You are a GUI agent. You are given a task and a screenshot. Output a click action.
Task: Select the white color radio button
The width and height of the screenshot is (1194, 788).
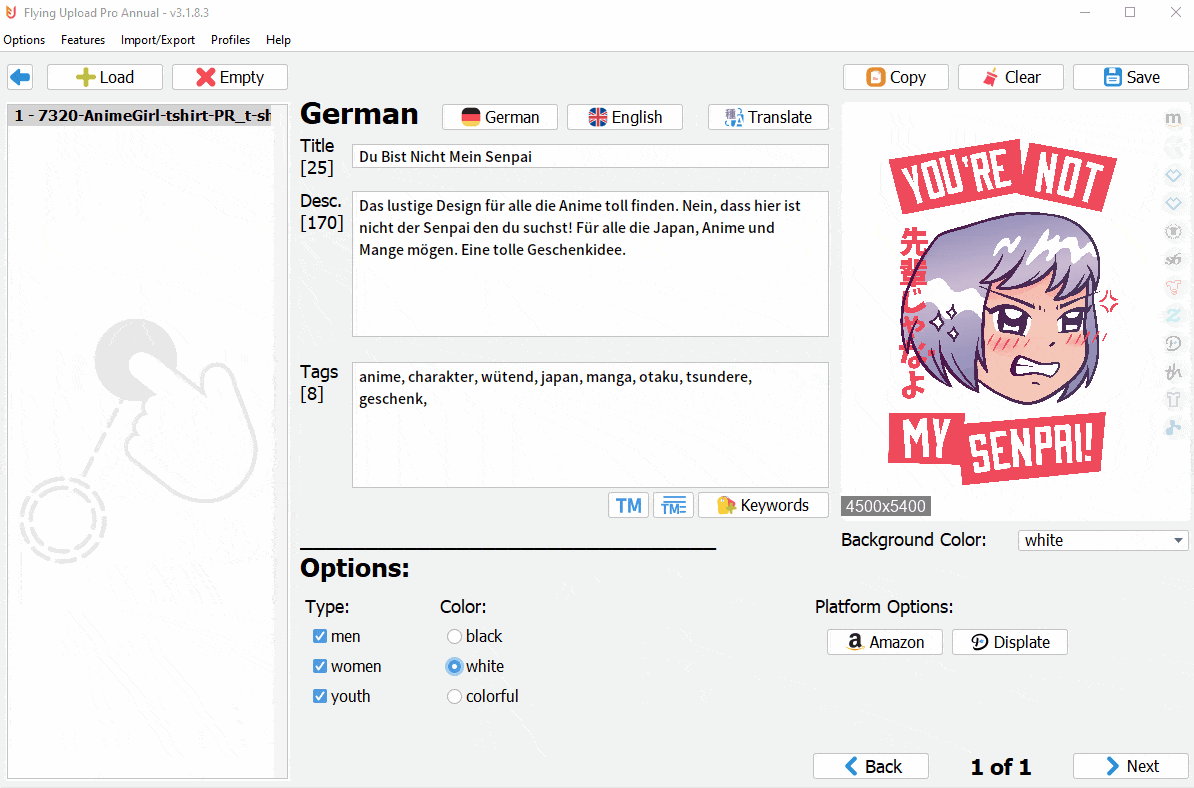pyautogui.click(x=454, y=666)
